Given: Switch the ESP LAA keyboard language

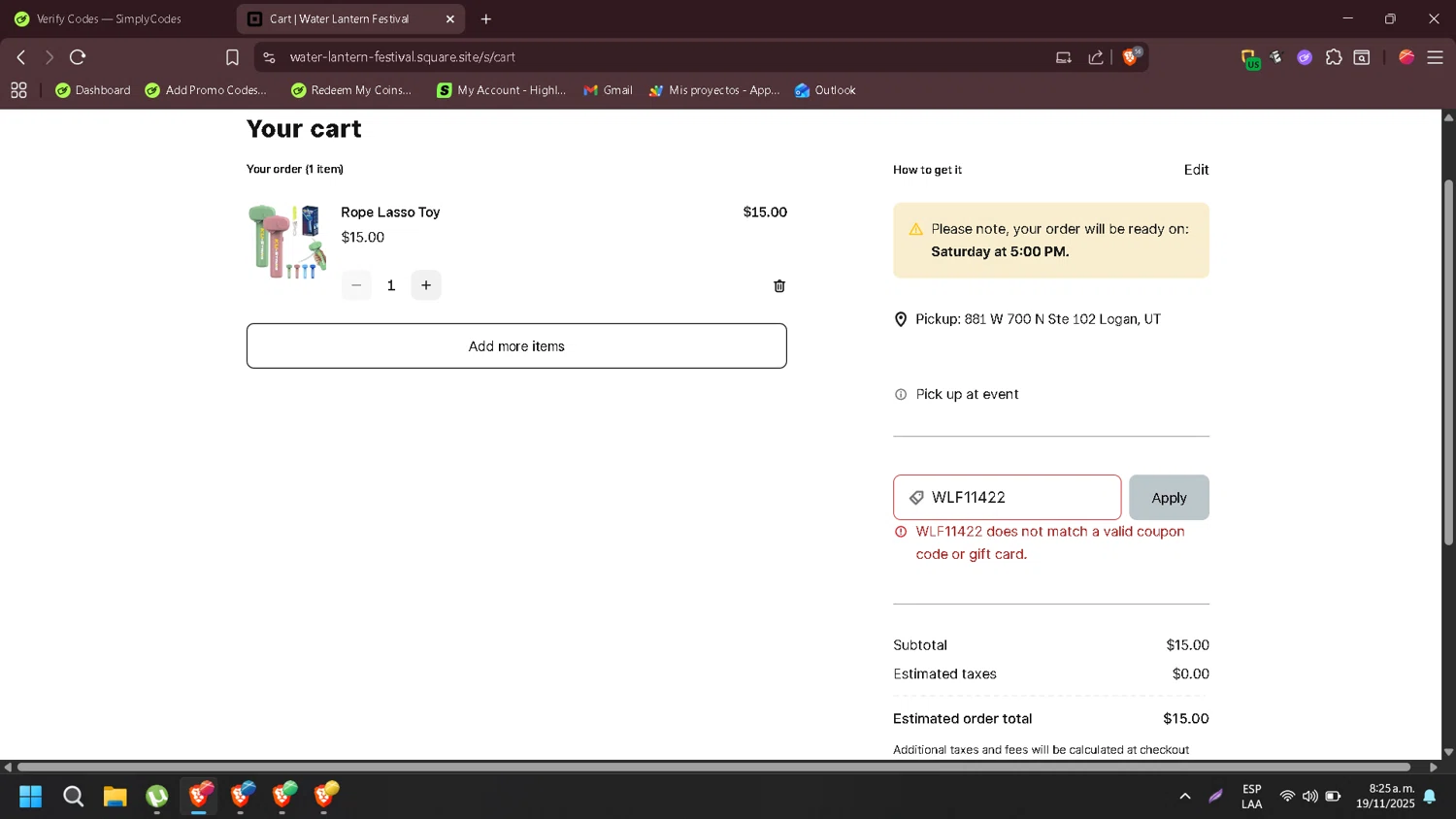Looking at the screenshot, I should 1252,796.
